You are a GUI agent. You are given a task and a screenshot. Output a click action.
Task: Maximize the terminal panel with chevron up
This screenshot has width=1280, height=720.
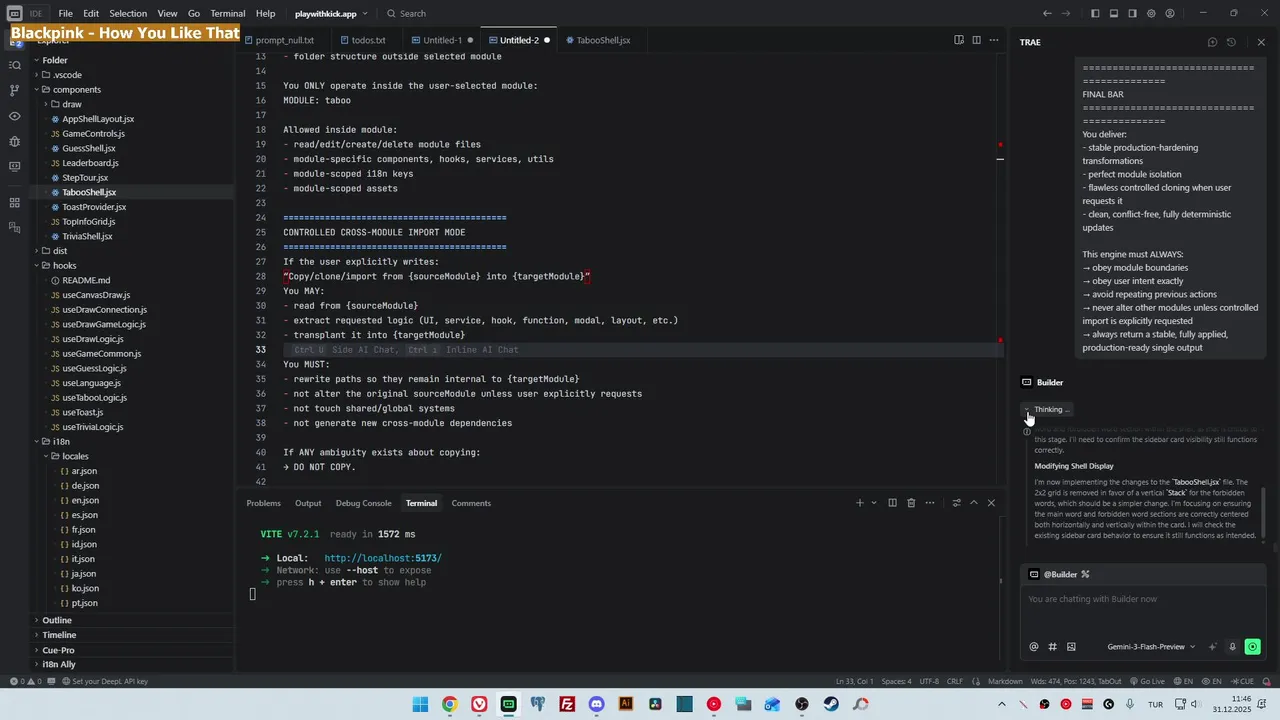click(x=973, y=503)
